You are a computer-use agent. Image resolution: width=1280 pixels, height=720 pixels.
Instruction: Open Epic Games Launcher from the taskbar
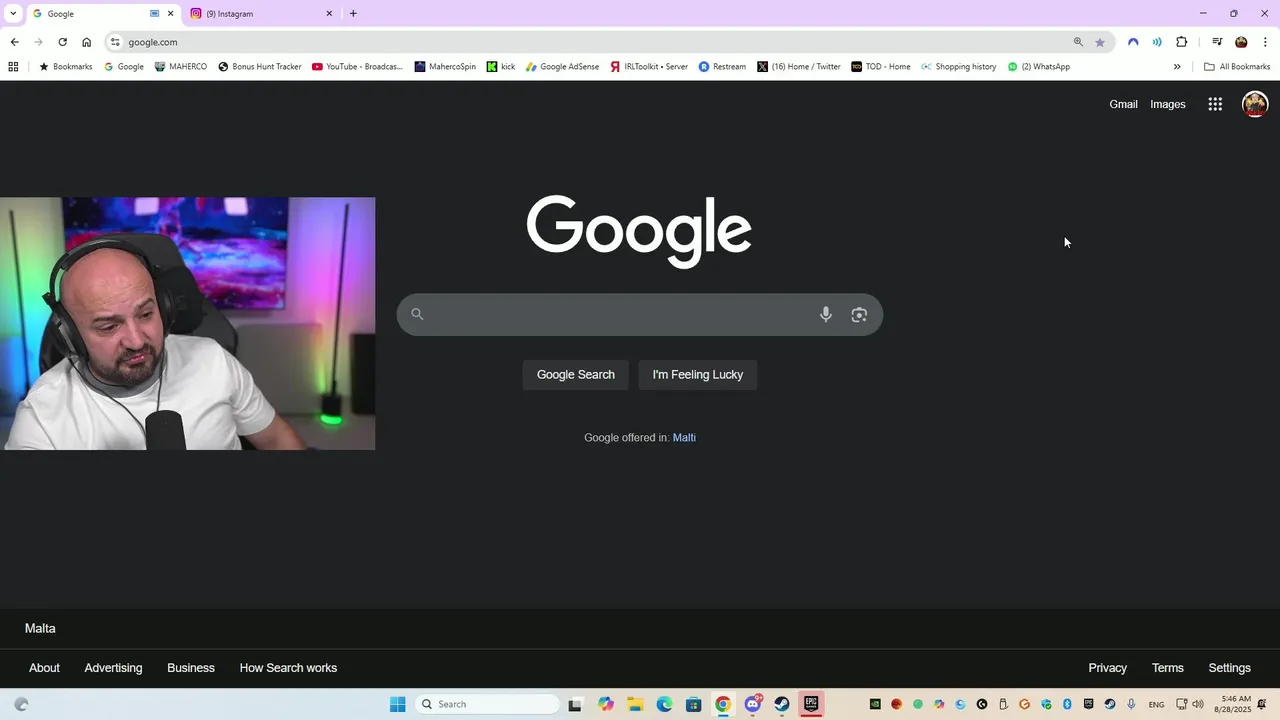811,704
